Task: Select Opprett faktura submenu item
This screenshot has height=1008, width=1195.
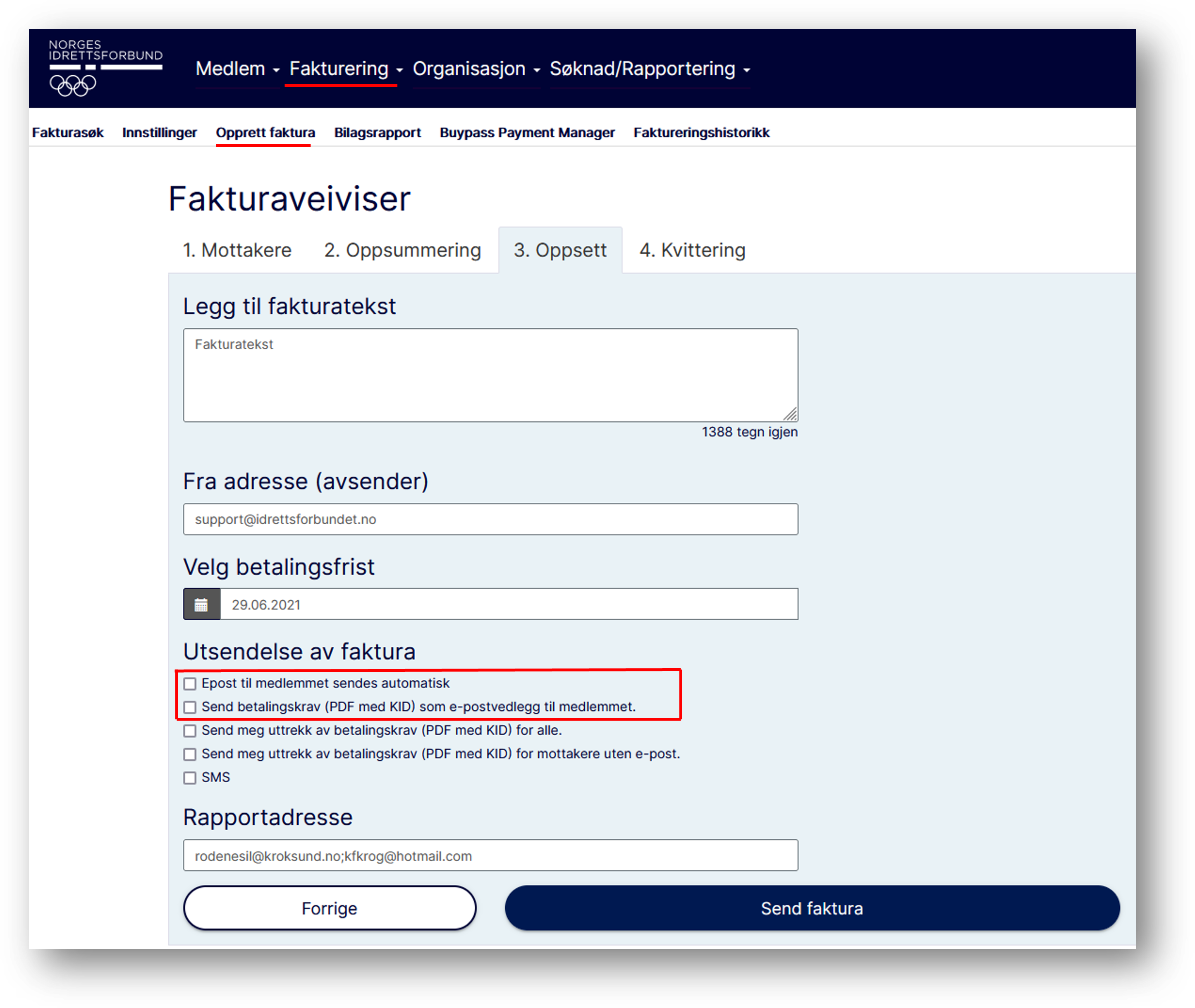Action: pyautogui.click(x=265, y=133)
